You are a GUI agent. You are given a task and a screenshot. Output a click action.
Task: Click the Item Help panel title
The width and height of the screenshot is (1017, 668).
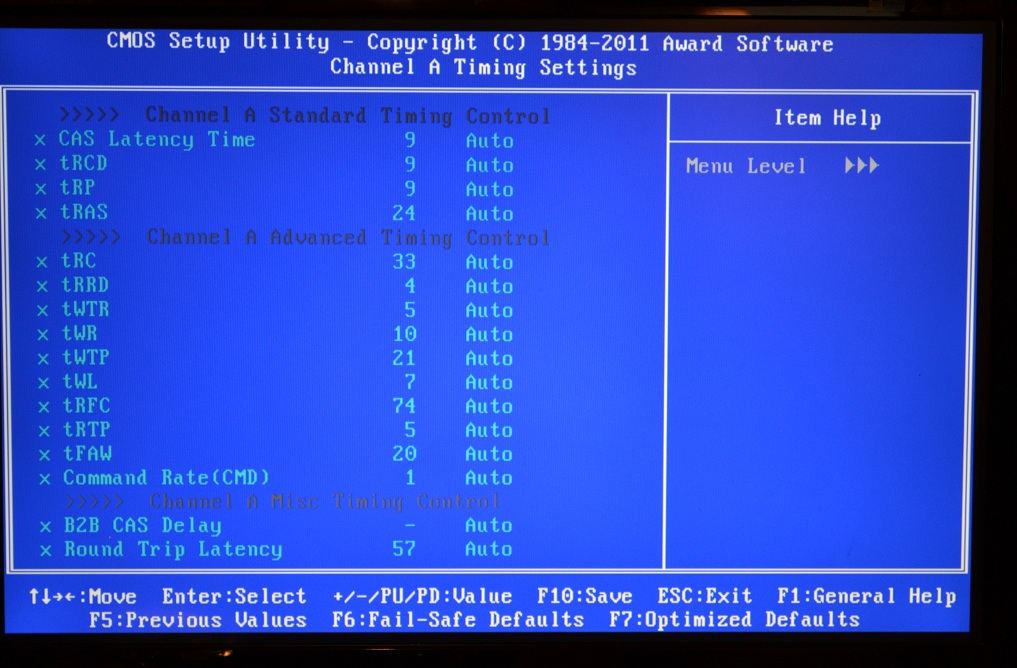click(828, 118)
